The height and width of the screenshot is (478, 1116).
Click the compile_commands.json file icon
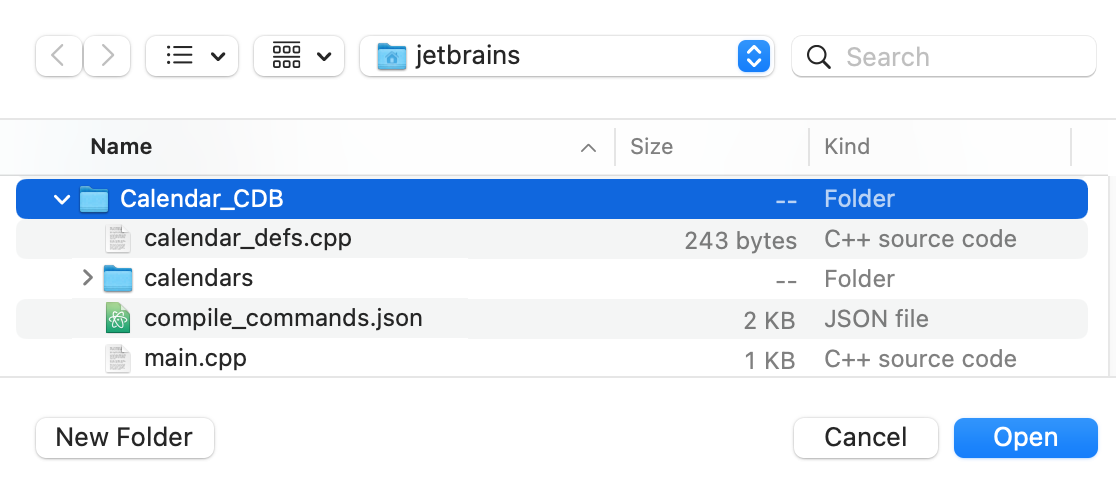119,319
